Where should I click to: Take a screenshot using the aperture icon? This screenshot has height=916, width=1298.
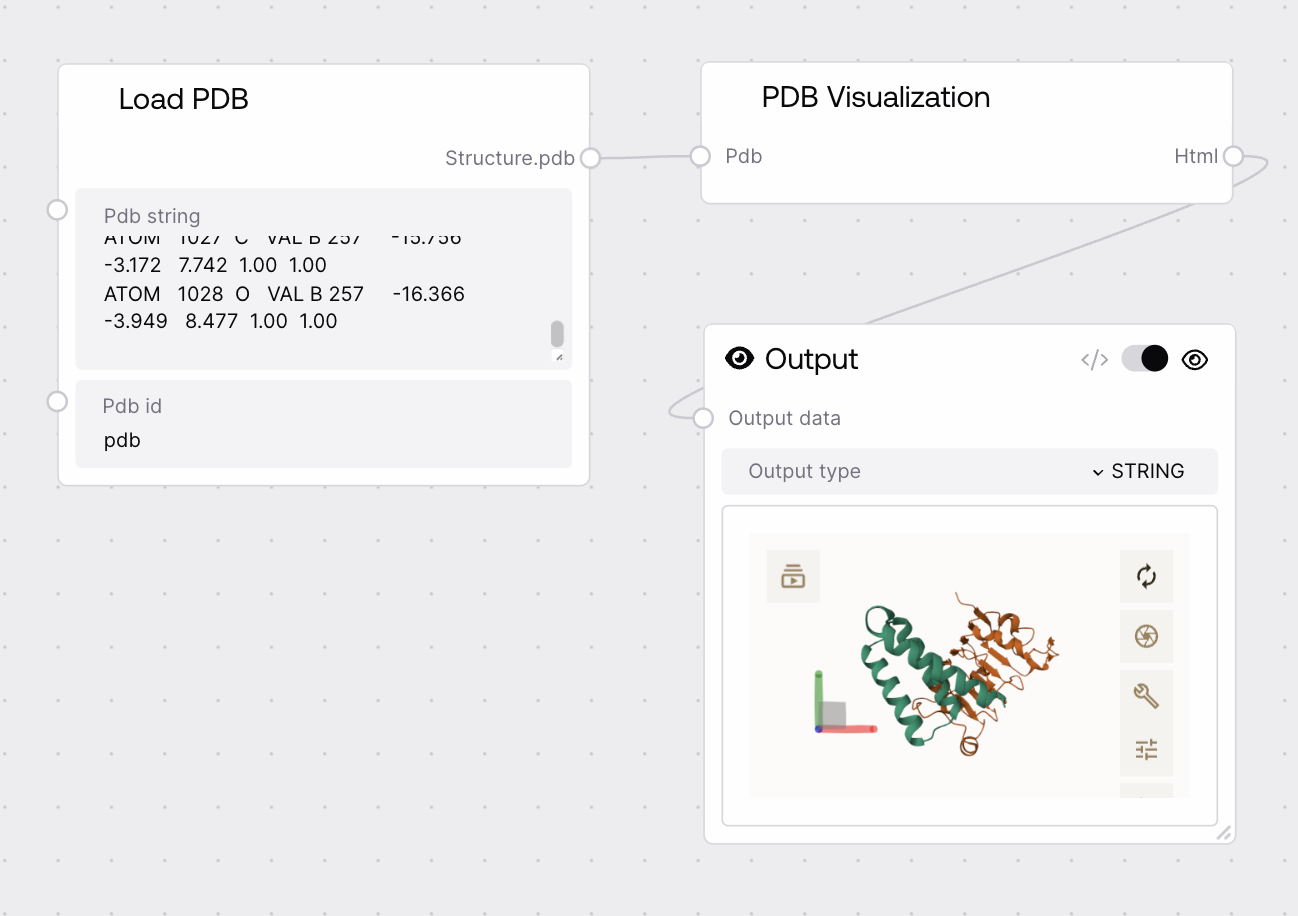(1146, 636)
